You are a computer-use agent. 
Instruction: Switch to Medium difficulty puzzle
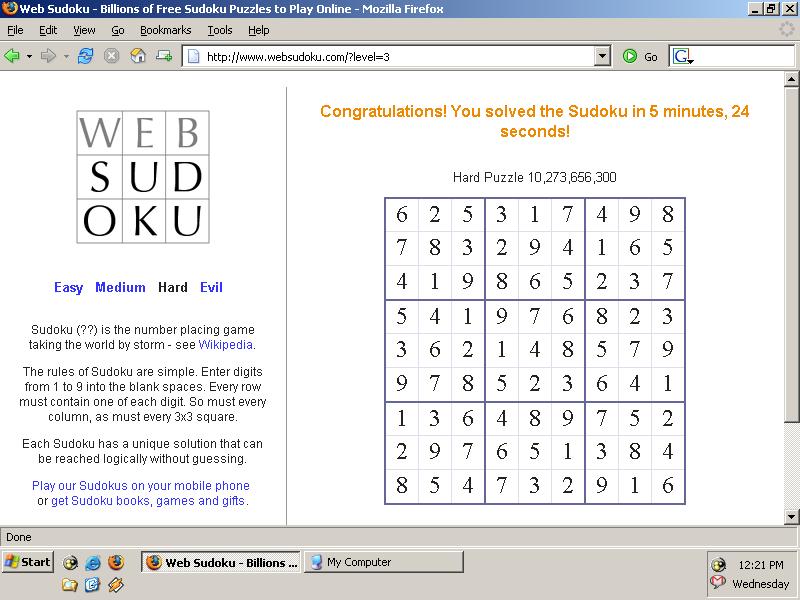120,287
